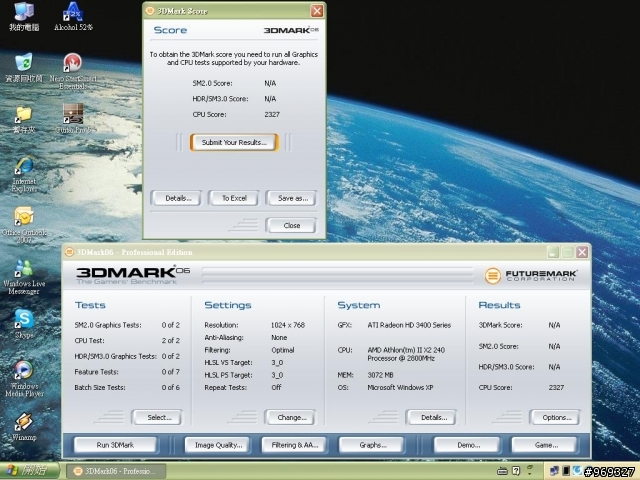Click the 3DMark06 Professional Edition title bar icon

pyautogui.click(x=69, y=252)
